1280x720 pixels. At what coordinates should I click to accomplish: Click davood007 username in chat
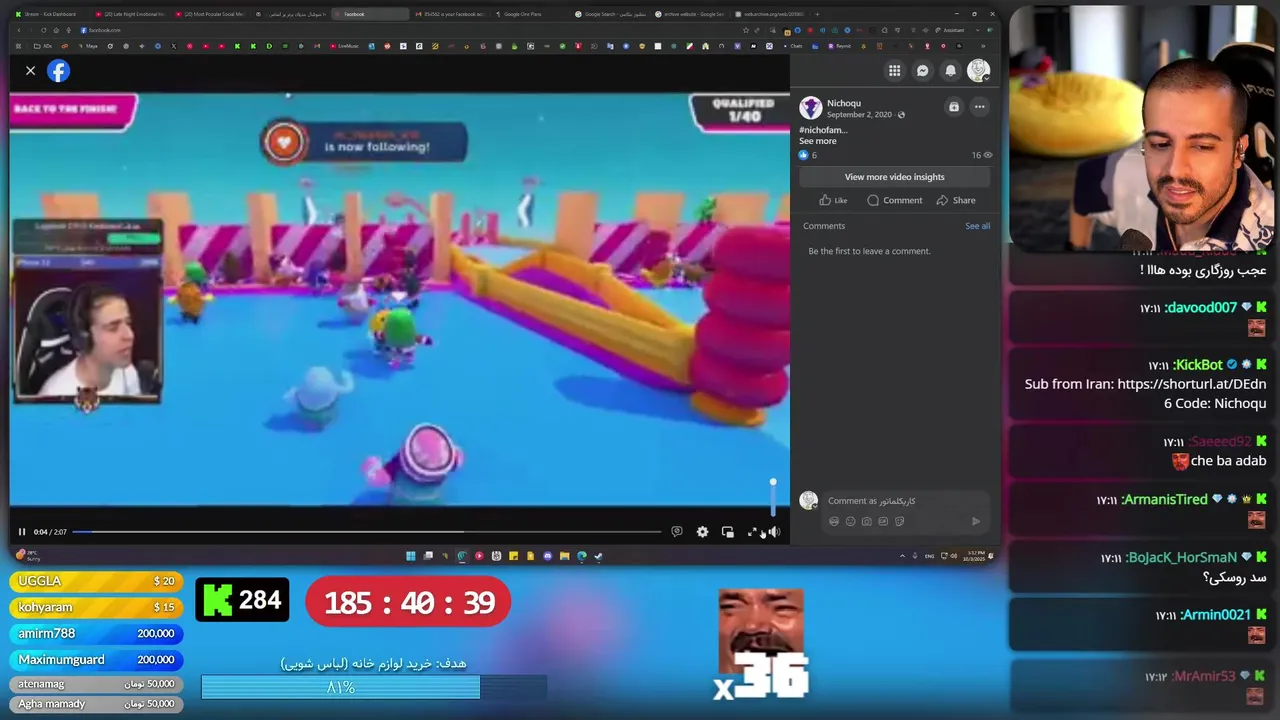1201,307
